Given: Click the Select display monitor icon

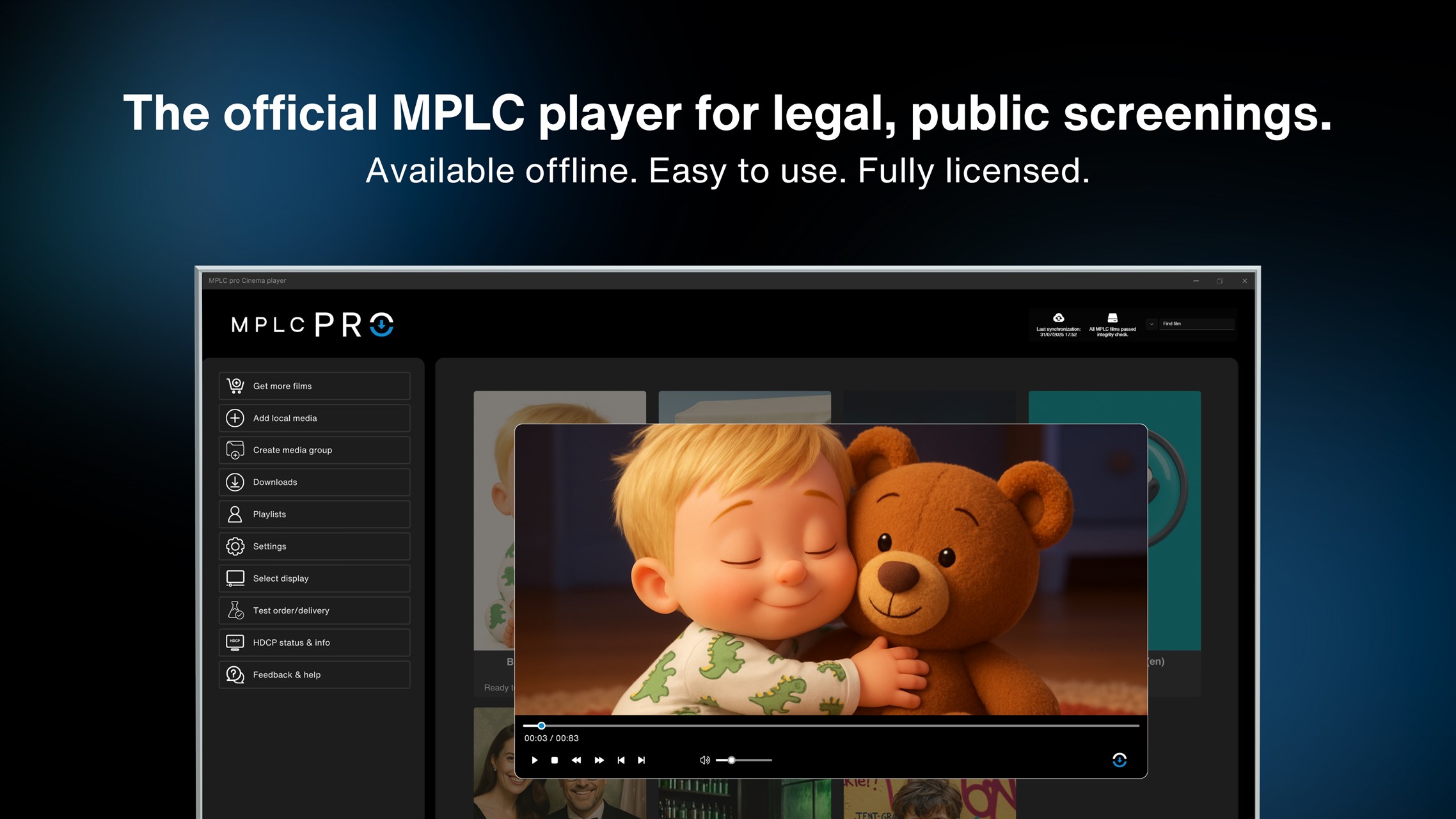Looking at the screenshot, I should pyautogui.click(x=235, y=578).
